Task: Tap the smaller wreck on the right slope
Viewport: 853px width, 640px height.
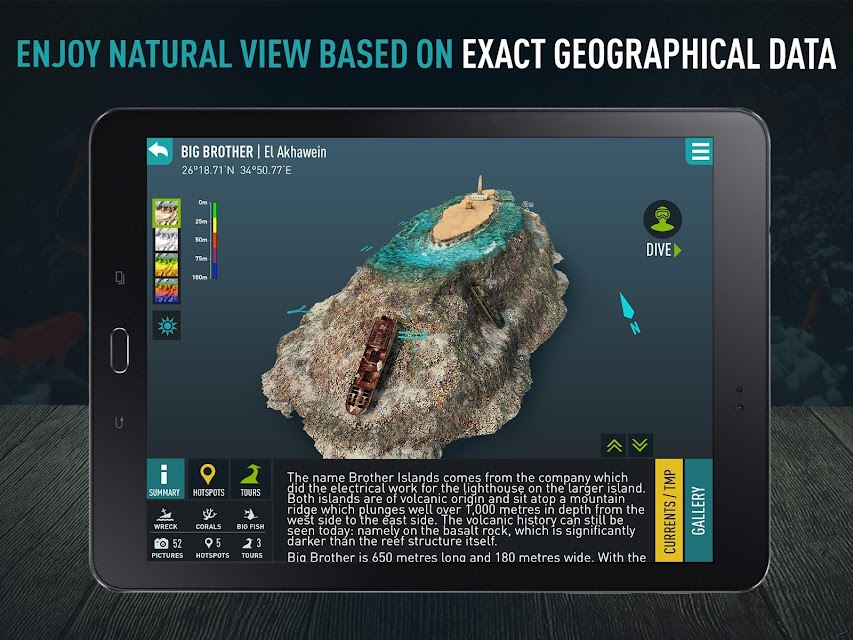Action: pyautogui.click(x=487, y=306)
